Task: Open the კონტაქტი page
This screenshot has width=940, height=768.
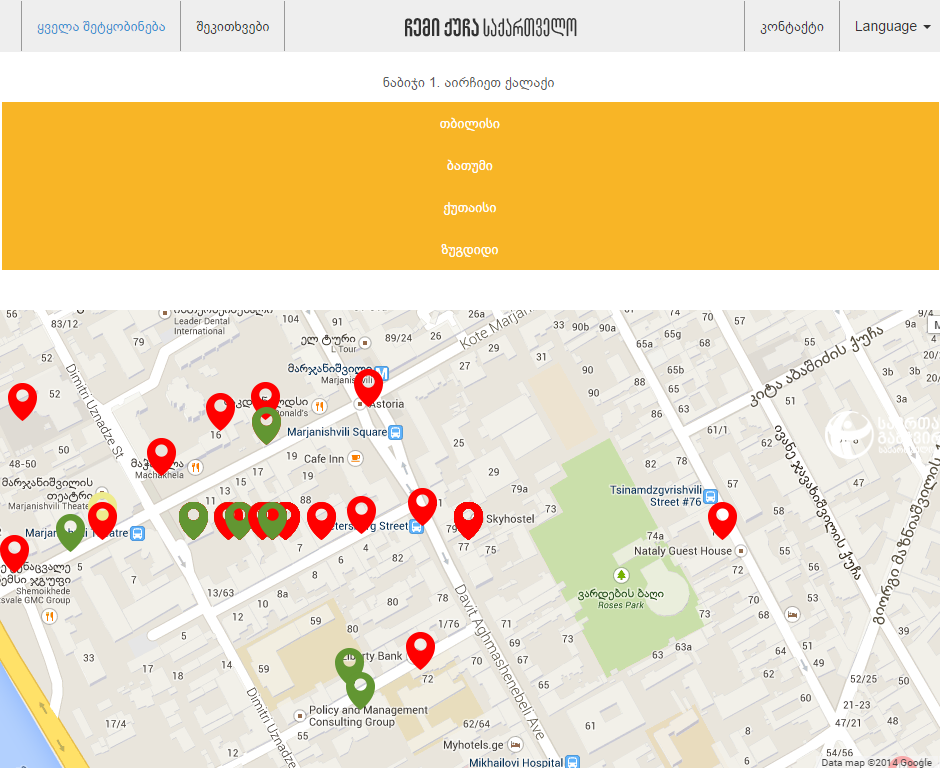Action: [791, 26]
